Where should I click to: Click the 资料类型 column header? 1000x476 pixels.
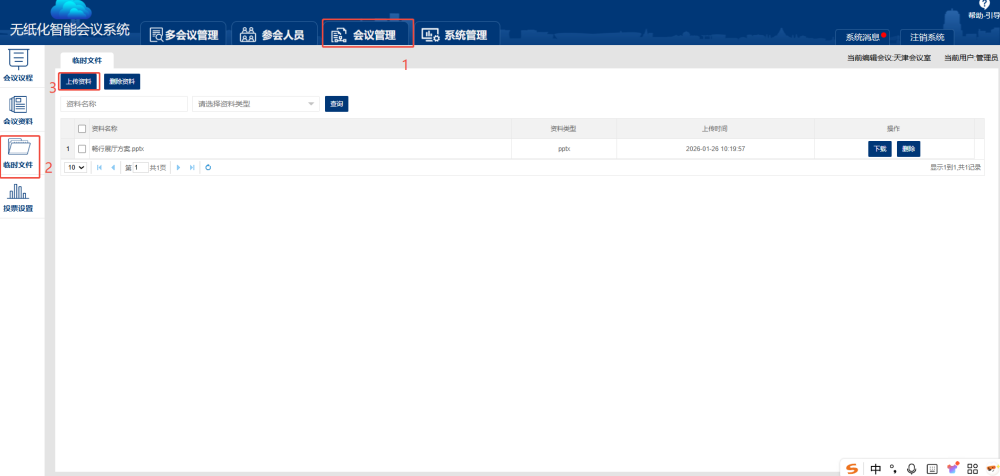(x=564, y=129)
